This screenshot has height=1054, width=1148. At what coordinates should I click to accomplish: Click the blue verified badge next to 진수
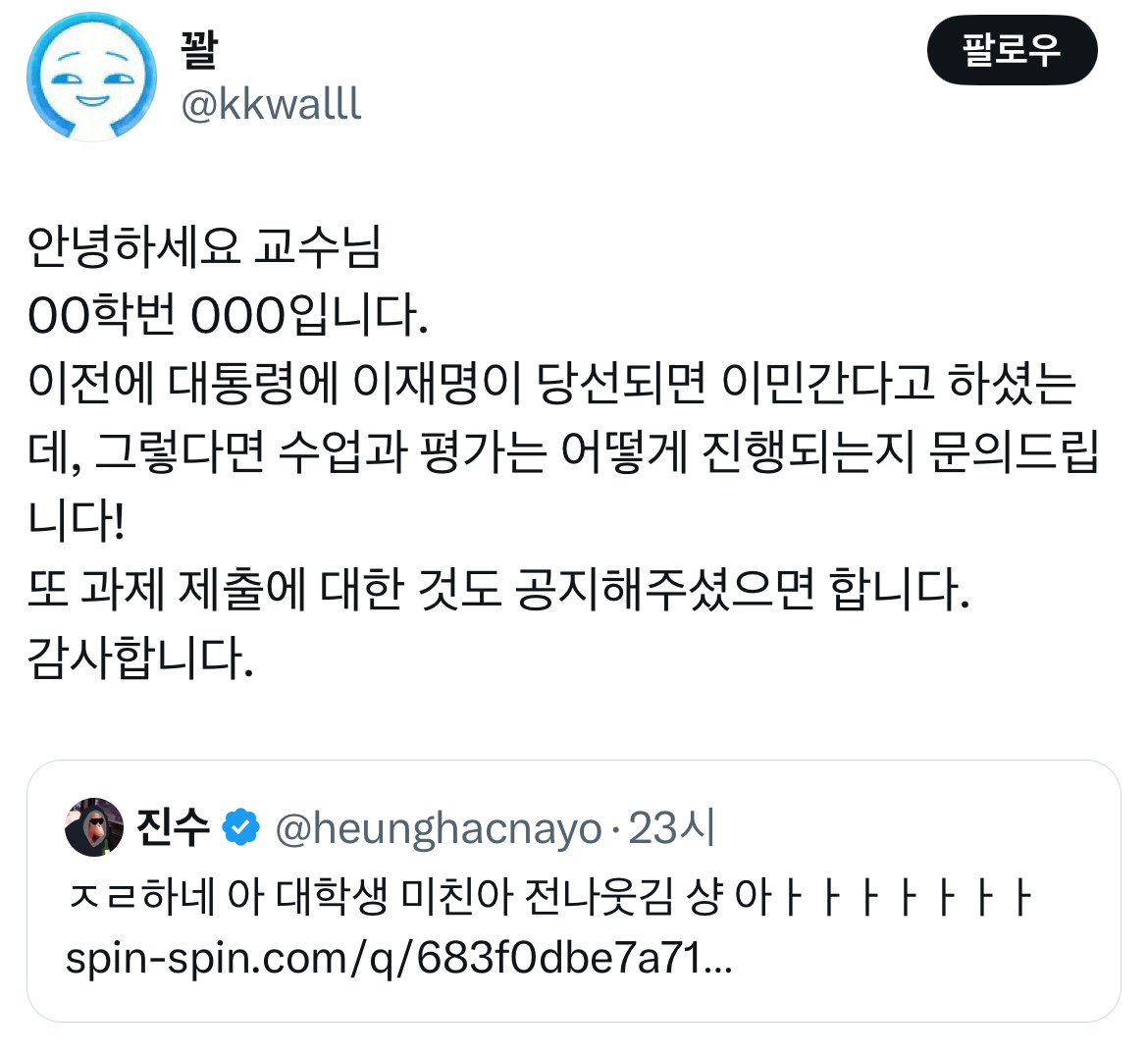pyautogui.click(x=240, y=827)
